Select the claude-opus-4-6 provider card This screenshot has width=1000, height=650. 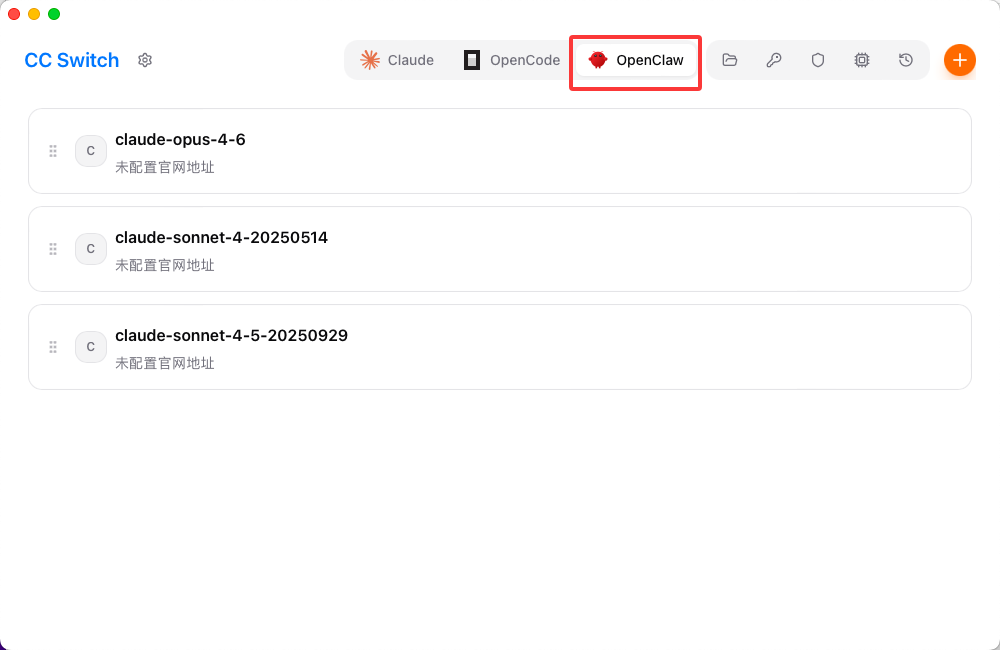point(500,151)
